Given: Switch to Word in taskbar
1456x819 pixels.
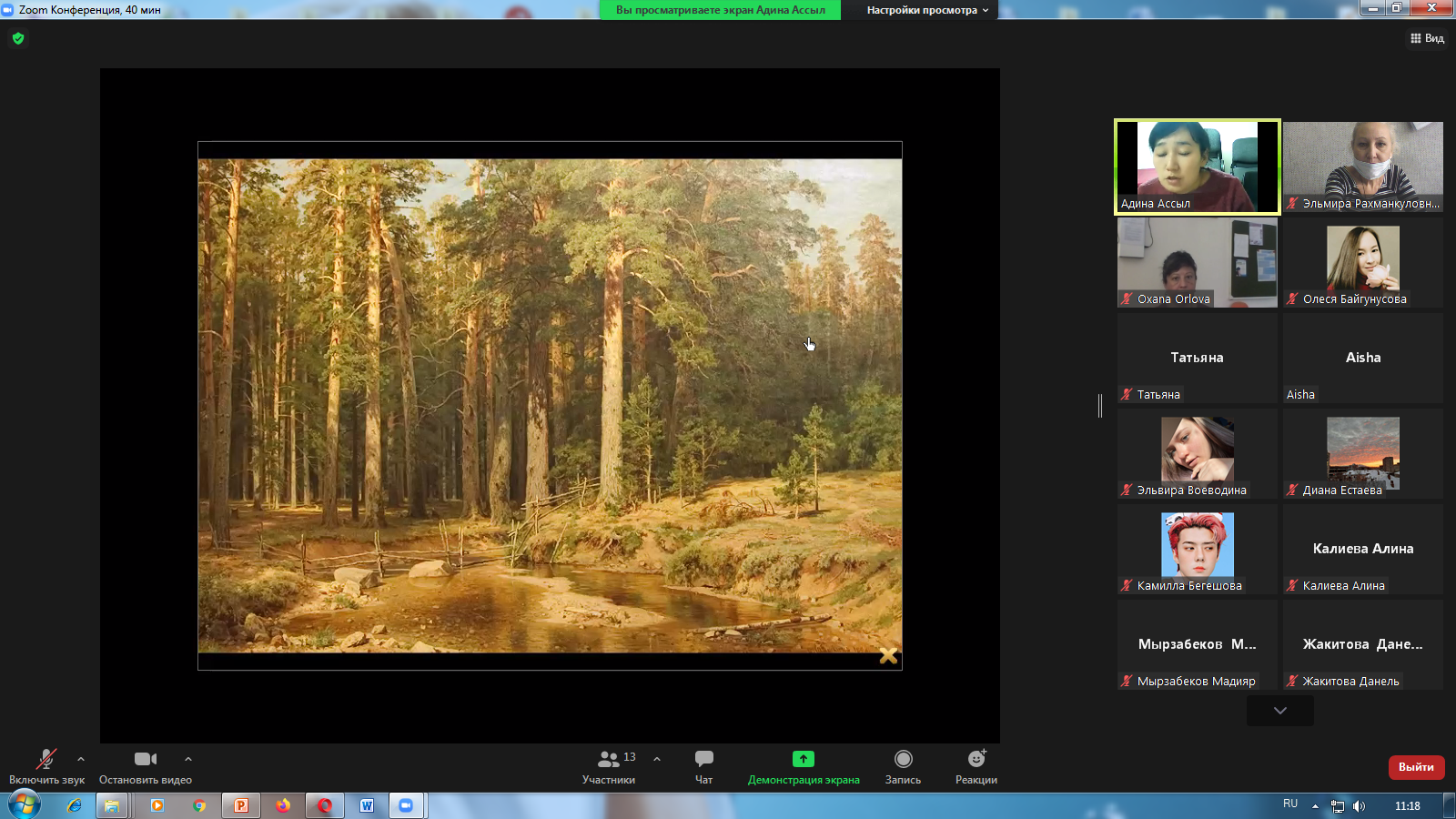Looking at the screenshot, I should pos(367,805).
